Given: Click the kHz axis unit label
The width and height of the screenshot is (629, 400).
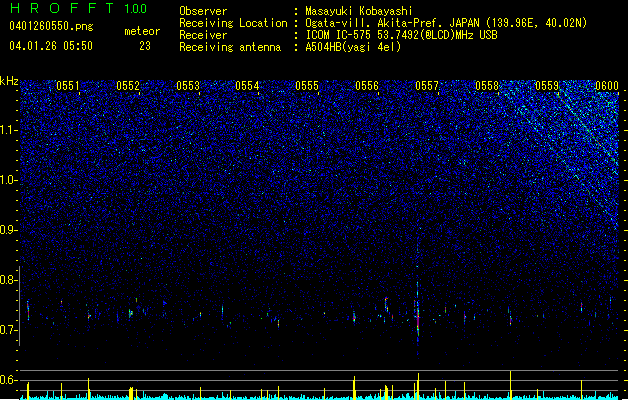Looking at the screenshot, I should (9, 81).
